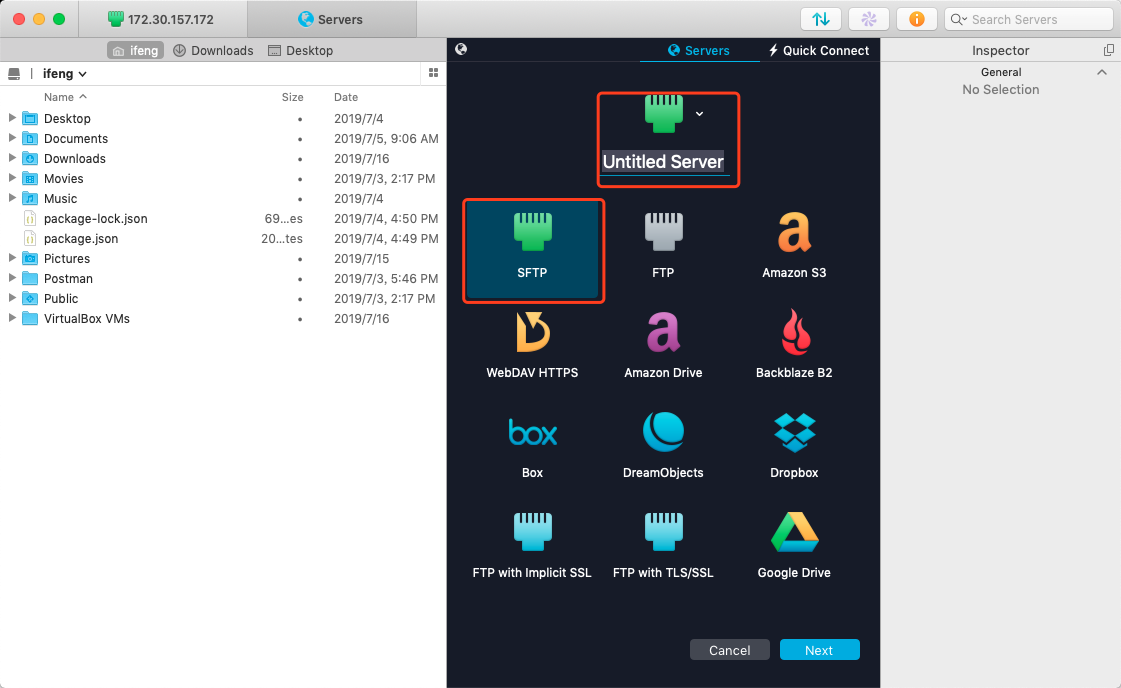Sort files by Date column
The image size is (1121, 688).
tap(346, 97)
